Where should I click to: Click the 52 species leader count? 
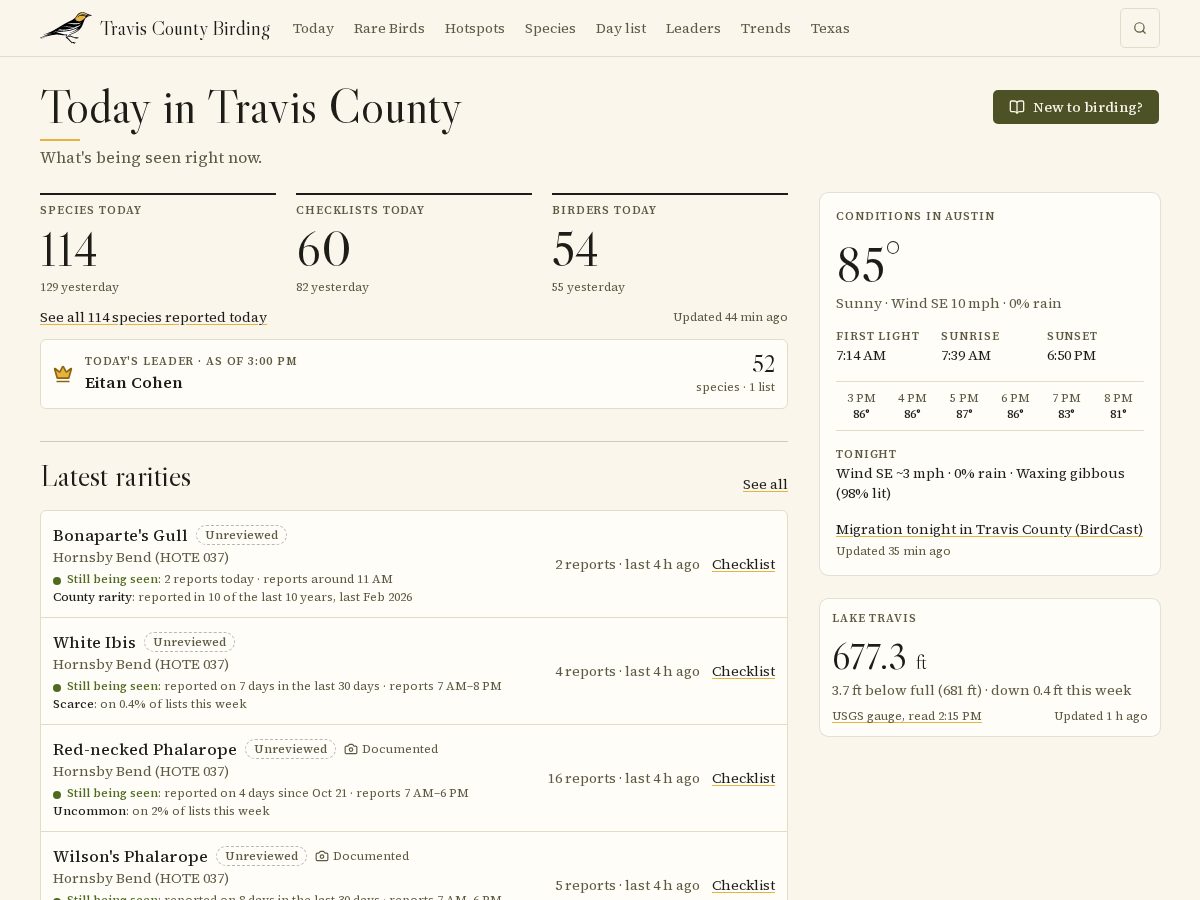tap(763, 364)
